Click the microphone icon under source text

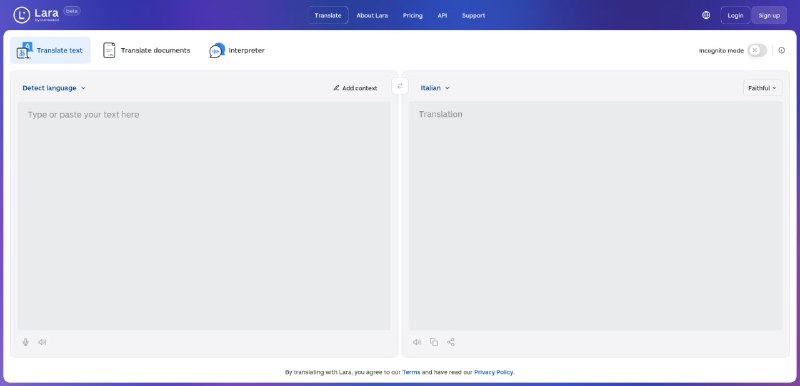click(26, 342)
